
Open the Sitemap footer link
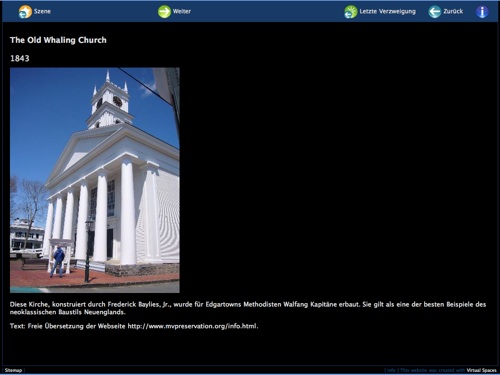pyautogui.click(x=13, y=370)
